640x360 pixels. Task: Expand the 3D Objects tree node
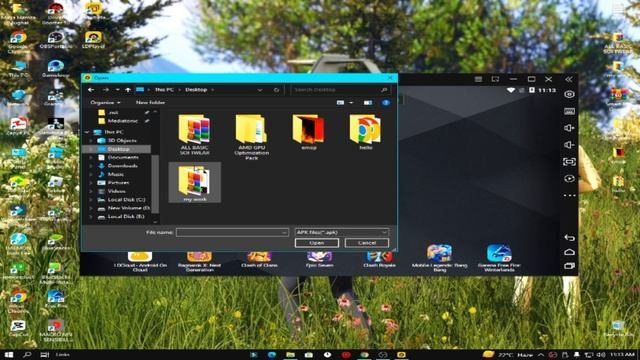point(91,140)
